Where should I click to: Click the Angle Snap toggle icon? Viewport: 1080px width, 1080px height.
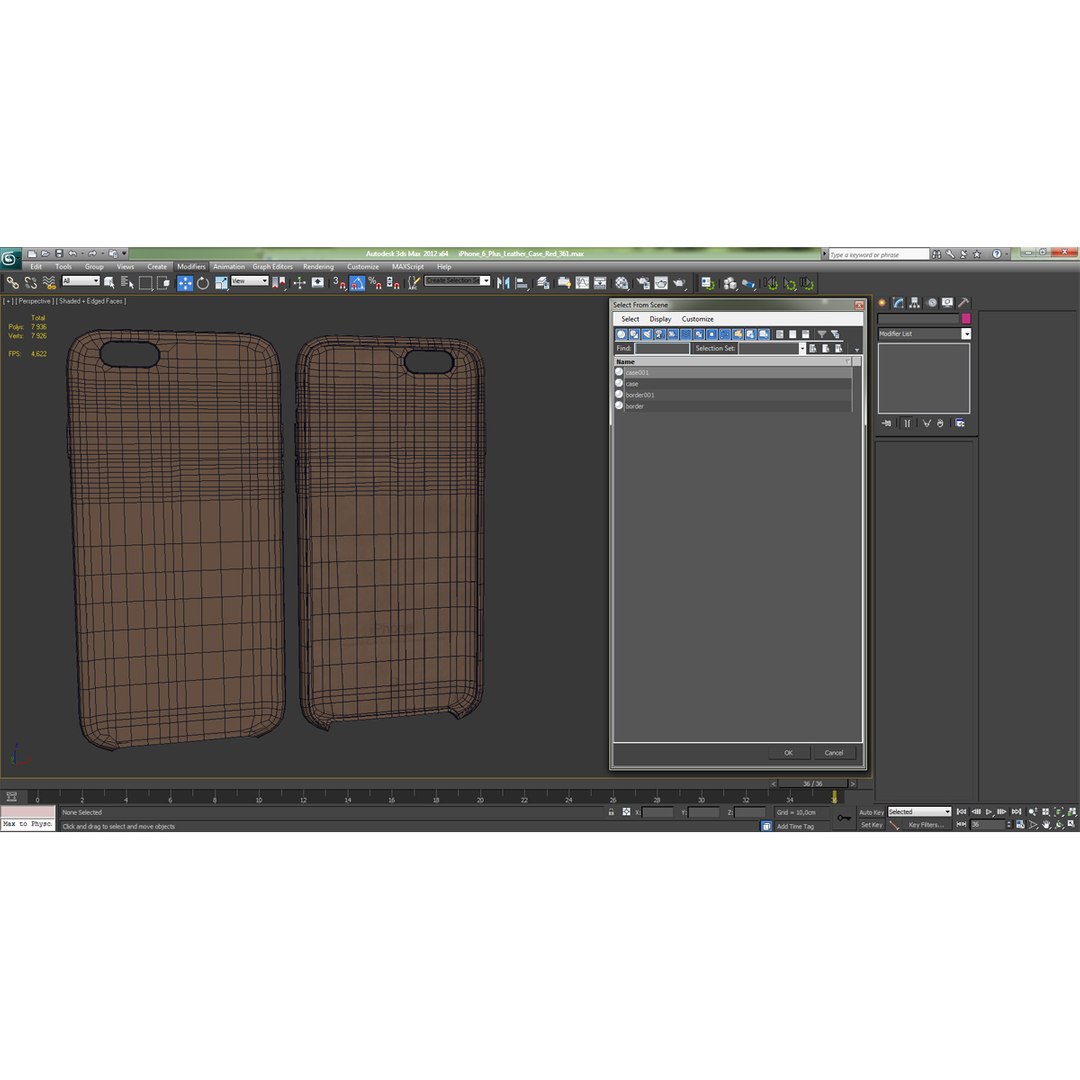[357, 283]
